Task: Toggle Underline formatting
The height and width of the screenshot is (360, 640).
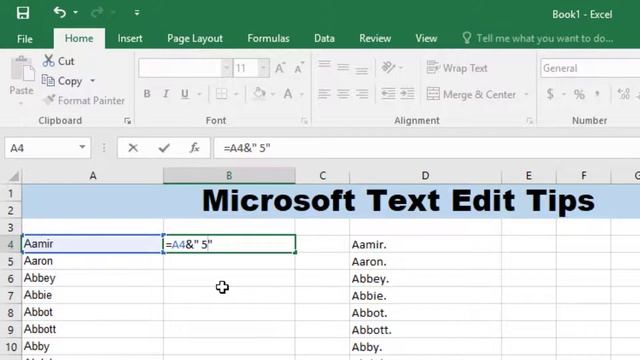Action: (x=185, y=94)
